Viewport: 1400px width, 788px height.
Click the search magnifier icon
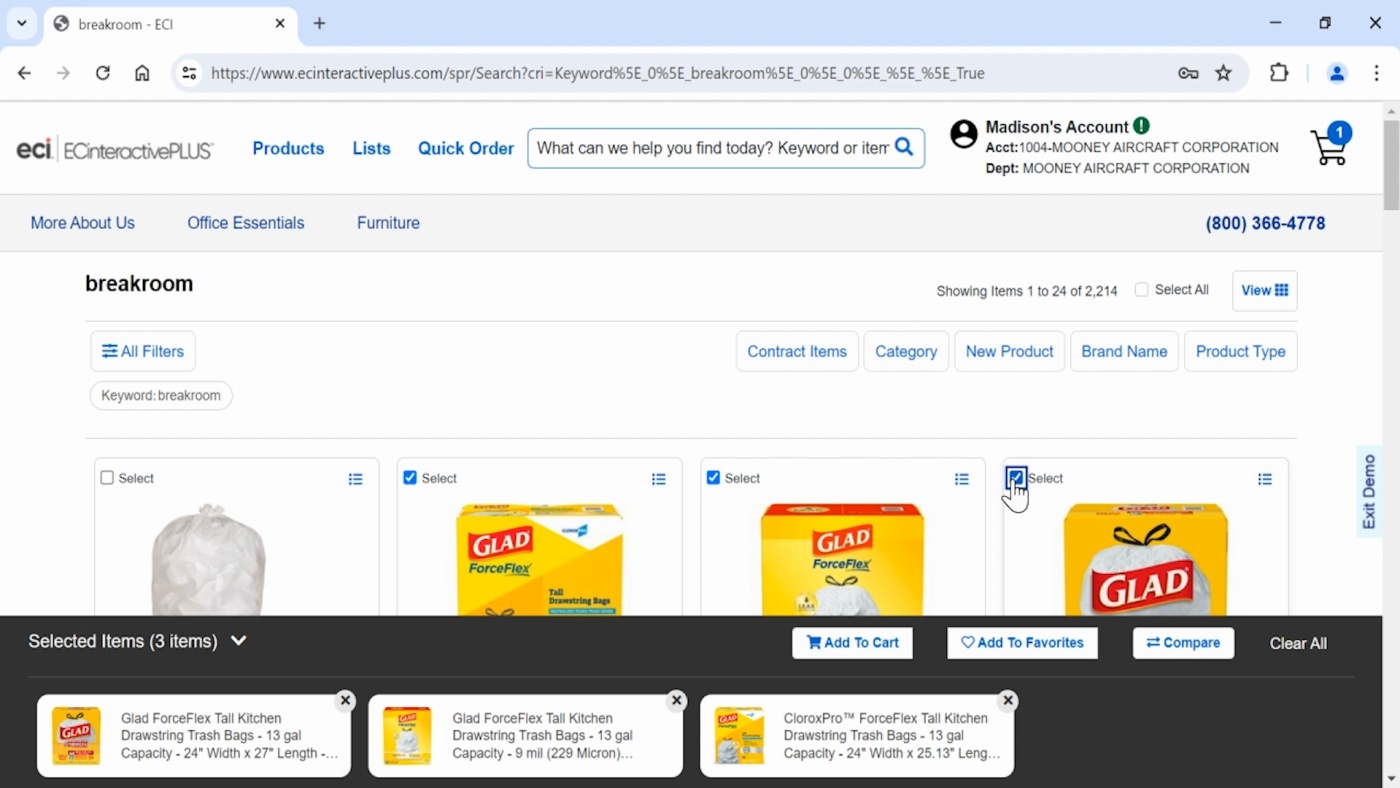(x=904, y=147)
